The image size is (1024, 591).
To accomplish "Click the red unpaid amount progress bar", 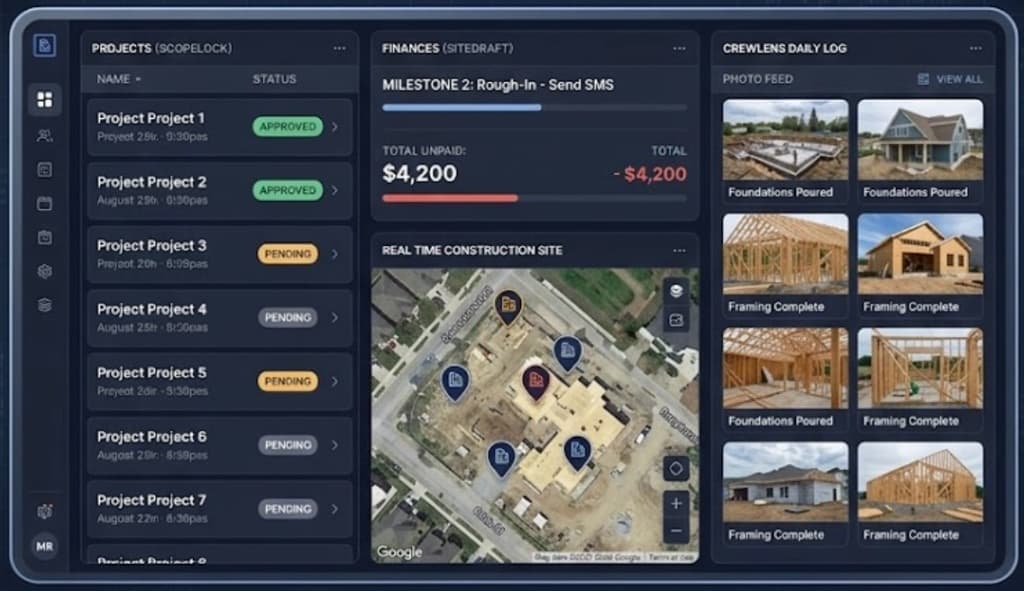I will (x=449, y=199).
